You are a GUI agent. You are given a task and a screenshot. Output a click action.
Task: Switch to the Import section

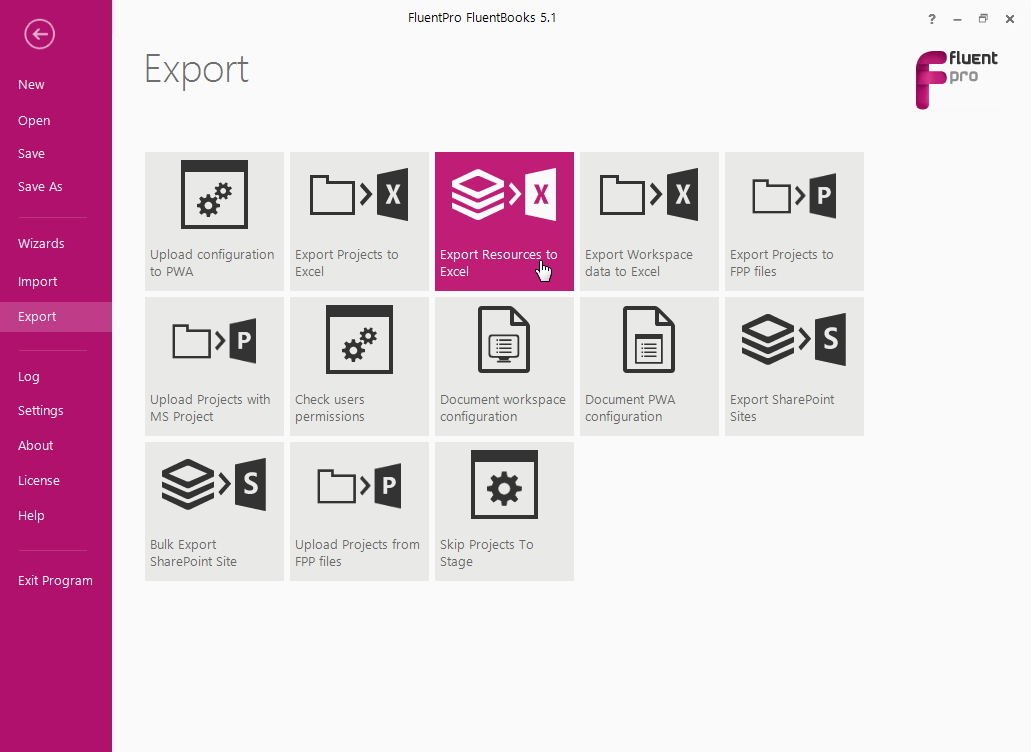[37, 281]
